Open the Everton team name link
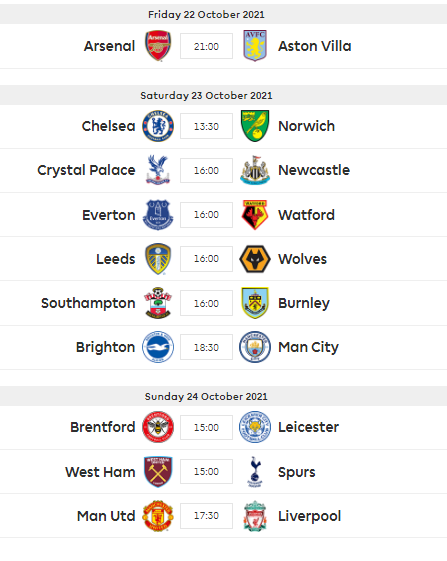Screen dimensions: 447x561 109,215
